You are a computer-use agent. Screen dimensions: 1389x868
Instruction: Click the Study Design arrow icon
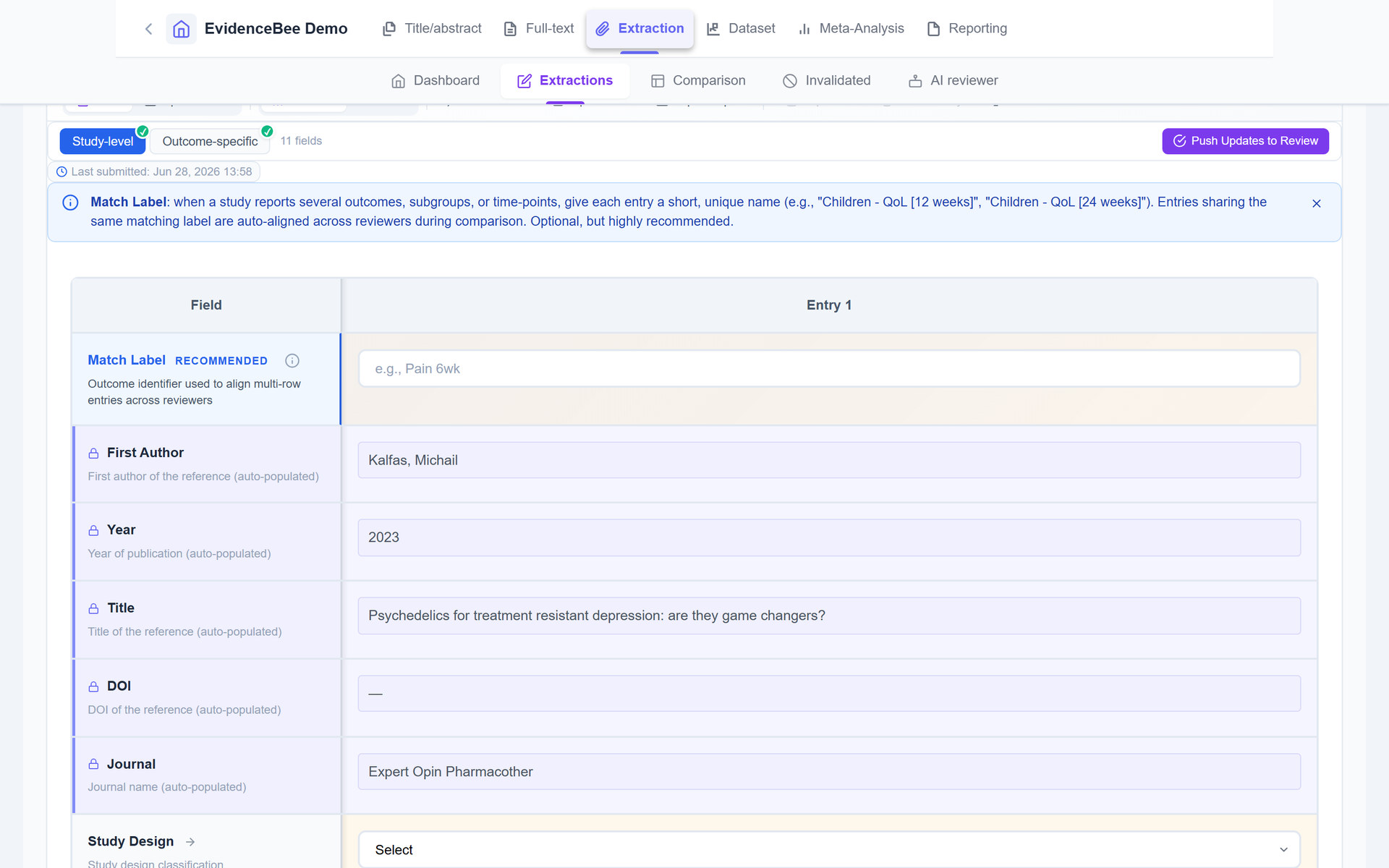pos(190,841)
